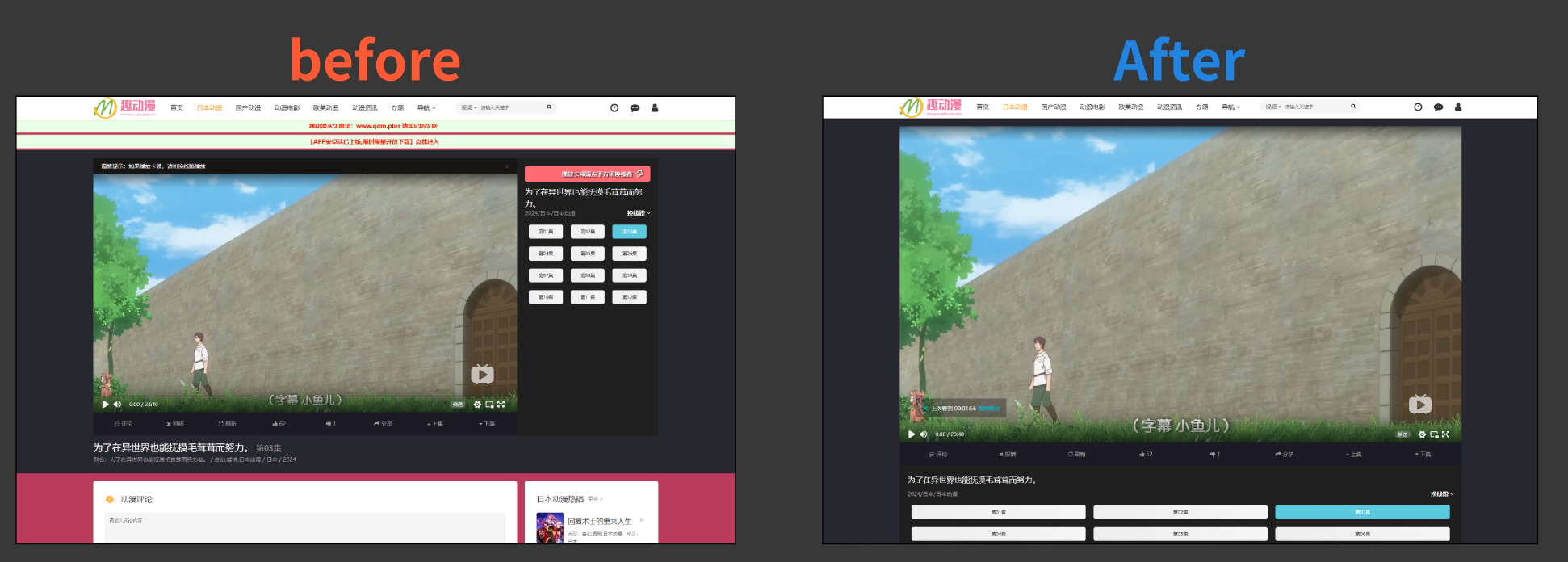Select 国产动漫 menu in After screenshot
The image size is (1568, 562).
(1054, 107)
